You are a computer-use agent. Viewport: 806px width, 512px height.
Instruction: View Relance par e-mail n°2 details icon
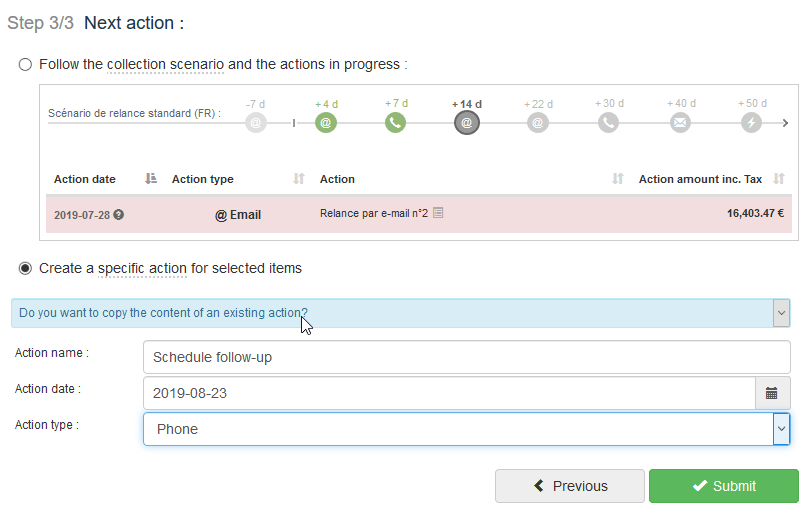(438, 214)
